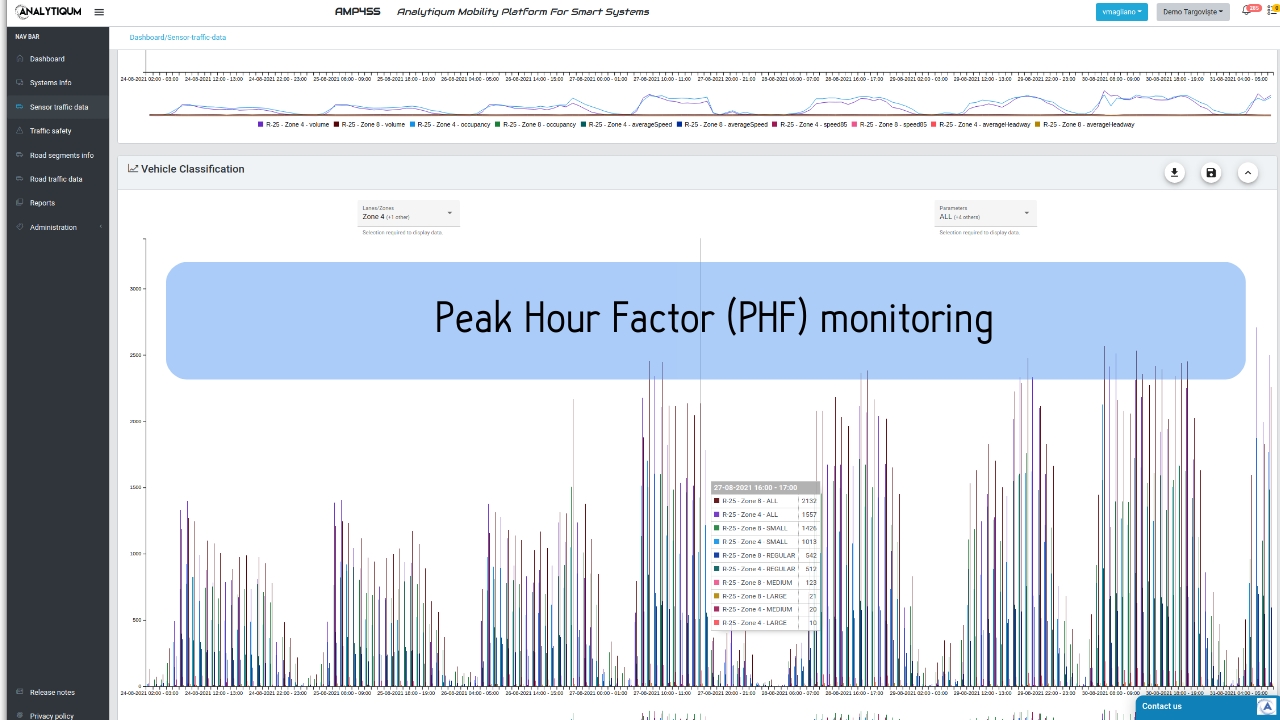Open the Demo Targoviste dropdown
1280x720 pixels.
point(1193,12)
